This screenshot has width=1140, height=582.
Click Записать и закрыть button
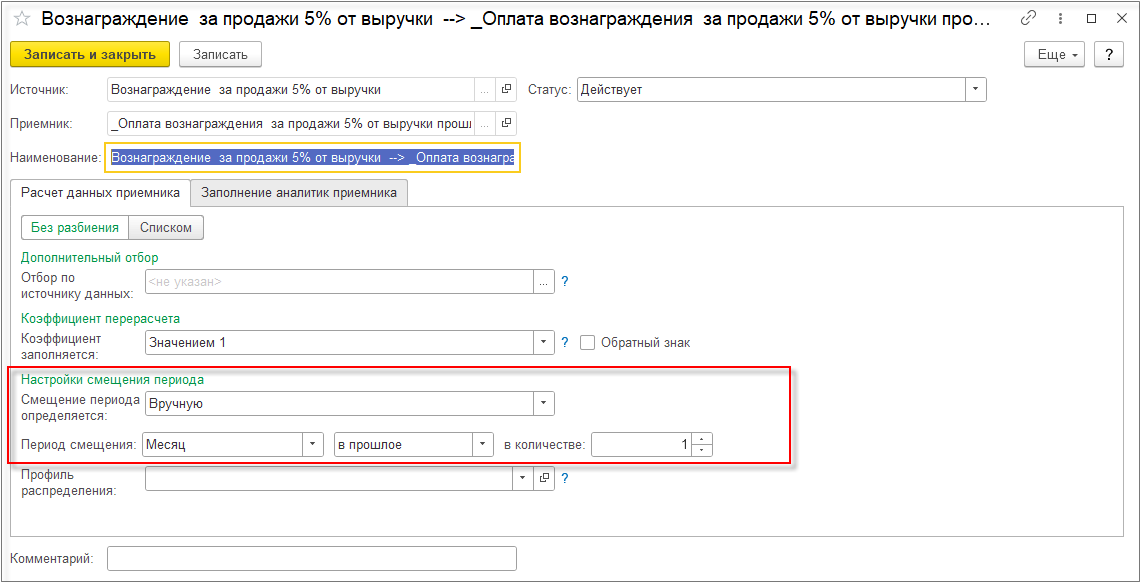pyautogui.click(x=90, y=54)
